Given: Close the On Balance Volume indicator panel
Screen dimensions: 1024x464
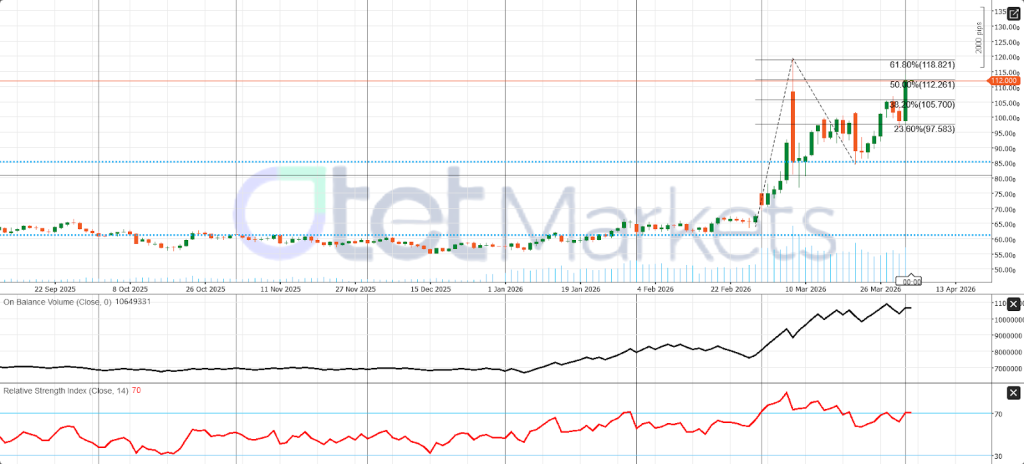Looking at the screenshot, I should click(1013, 303).
